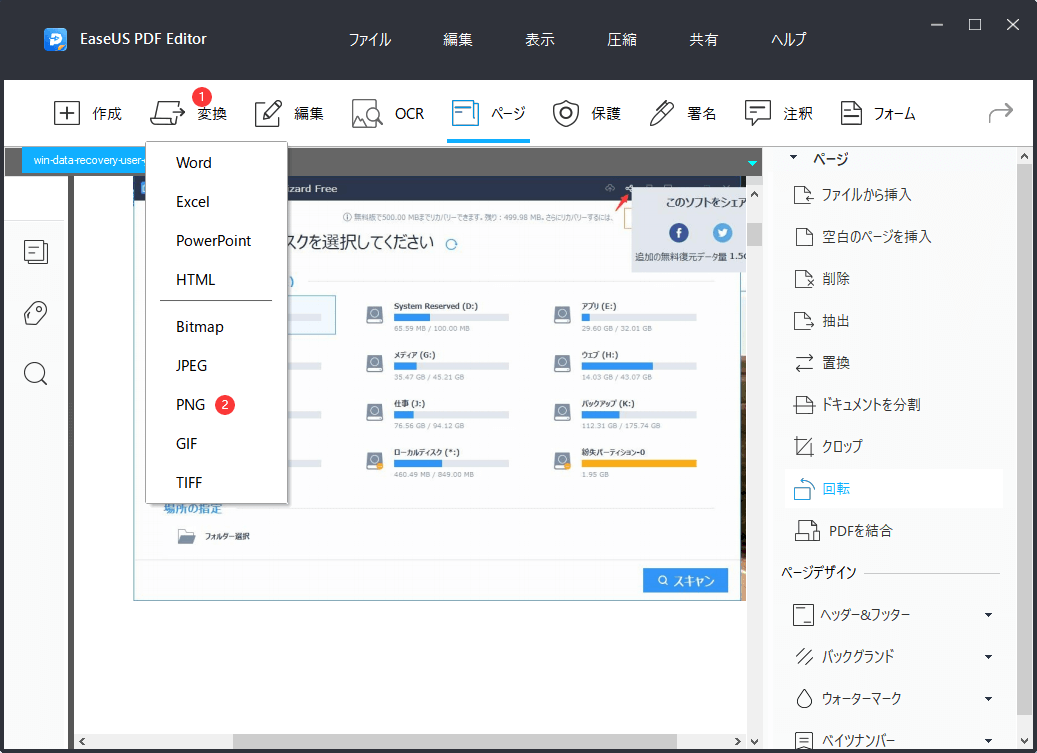
Task: Open the 注釈 annotation tool
Action: 778,113
